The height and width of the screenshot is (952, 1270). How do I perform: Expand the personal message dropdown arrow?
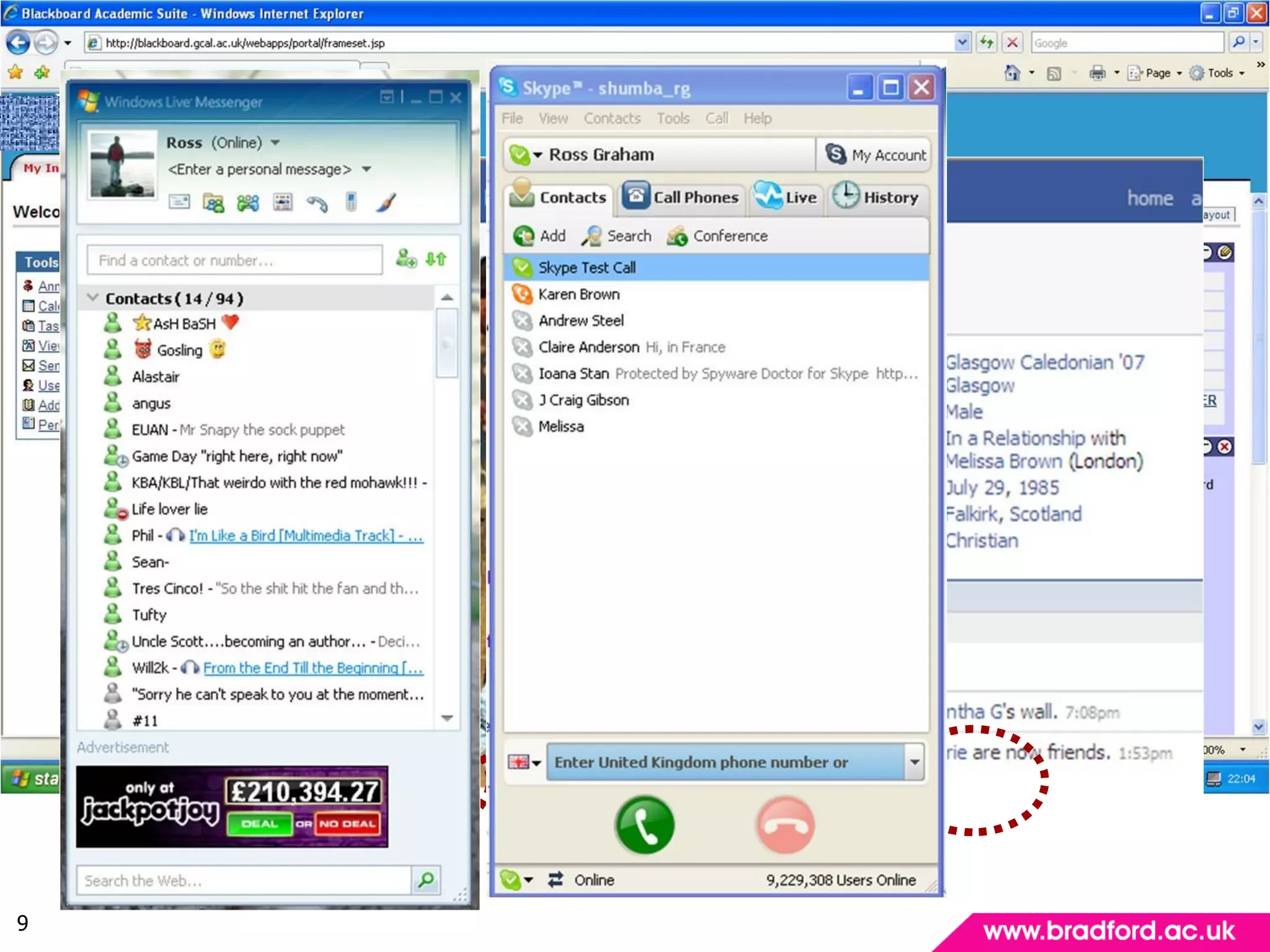click(x=366, y=169)
